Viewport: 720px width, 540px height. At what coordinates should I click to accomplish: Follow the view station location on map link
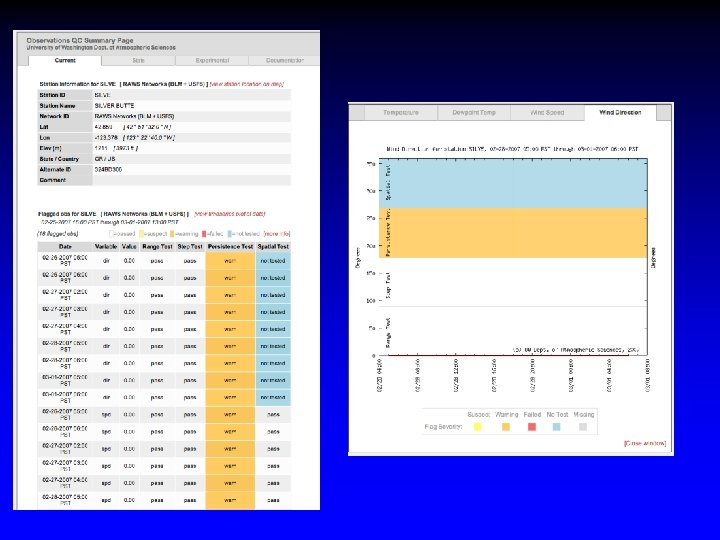(x=247, y=84)
